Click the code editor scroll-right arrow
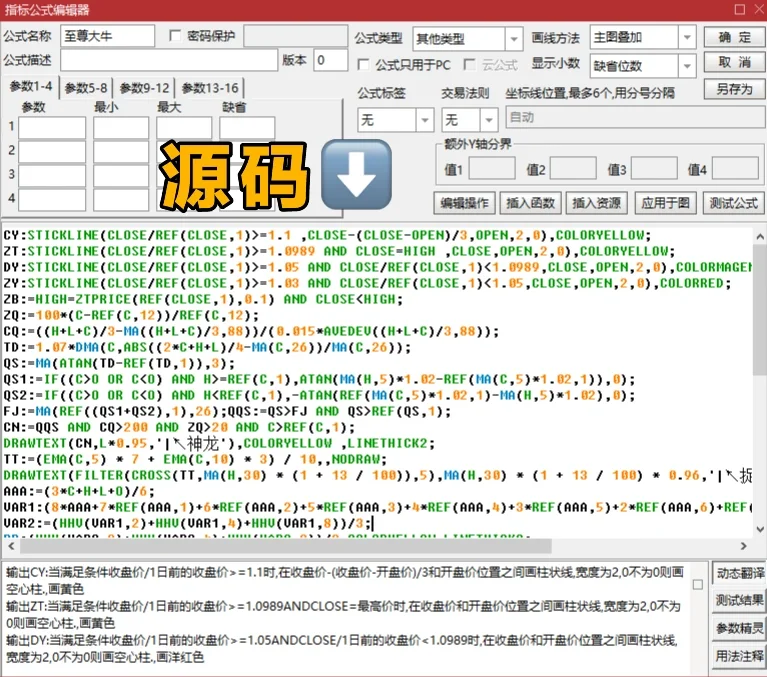The height and width of the screenshot is (677, 767). click(x=743, y=546)
